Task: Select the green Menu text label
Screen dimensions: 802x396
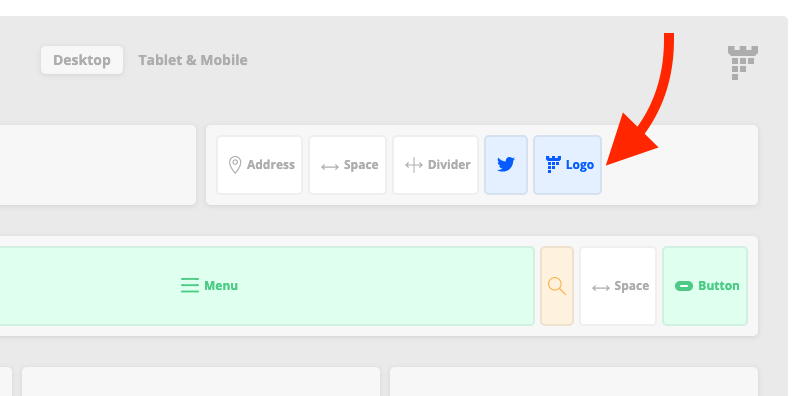Action: [221, 285]
